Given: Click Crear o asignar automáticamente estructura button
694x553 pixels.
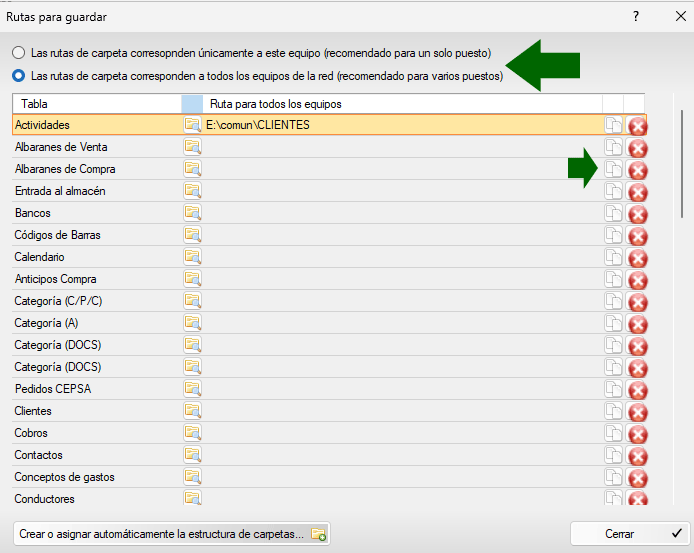Looking at the screenshot, I should click(x=171, y=534).
